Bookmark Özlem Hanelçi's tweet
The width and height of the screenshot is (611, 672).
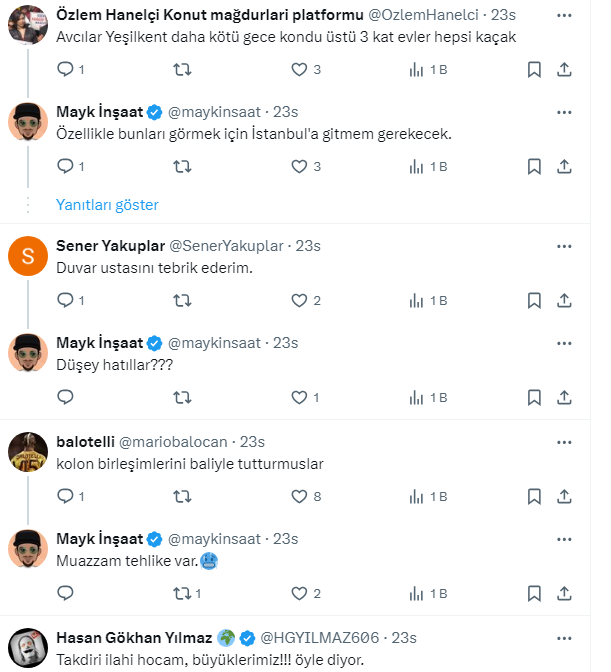534,70
